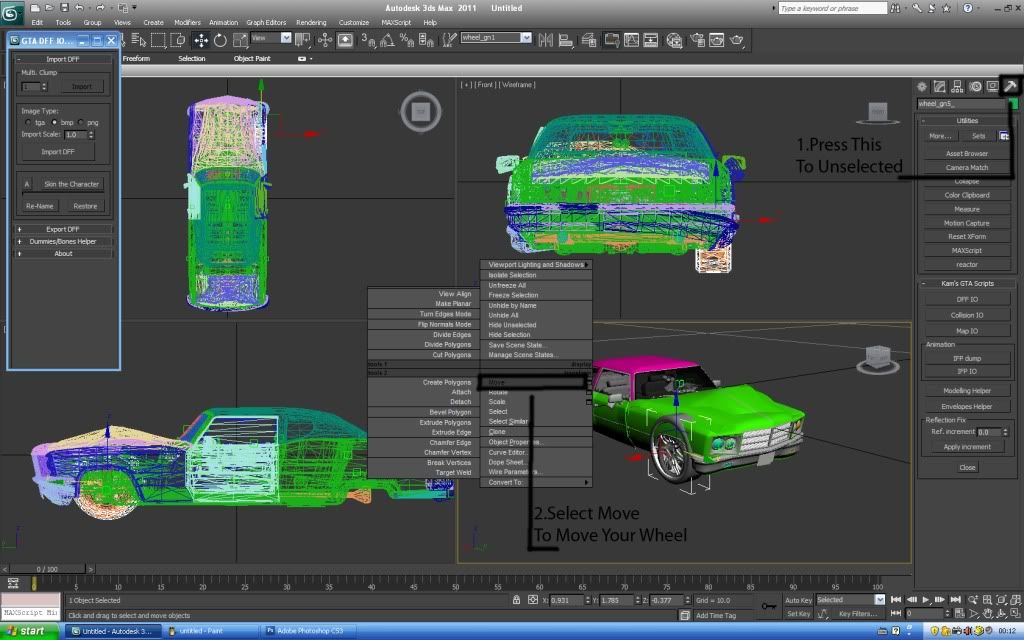Toggle the 3D Snaps icon

368,40
